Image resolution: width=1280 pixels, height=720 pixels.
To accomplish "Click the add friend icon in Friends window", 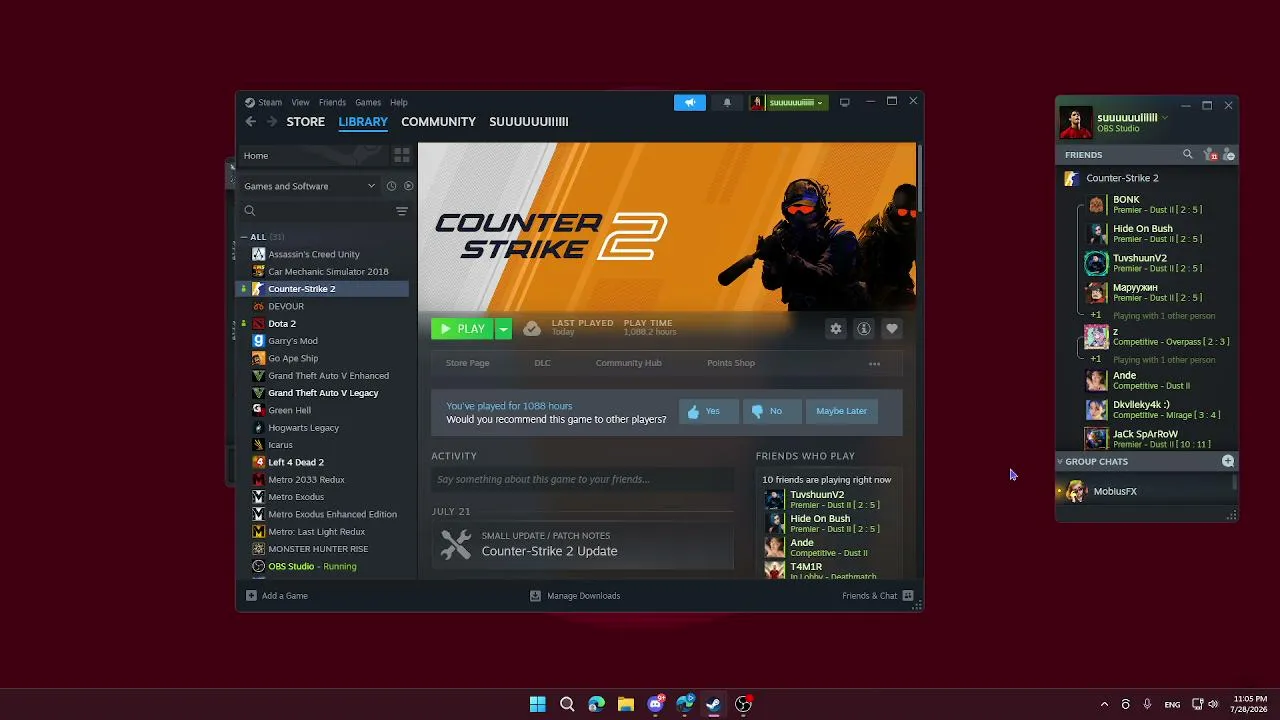I will pos(1229,155).
